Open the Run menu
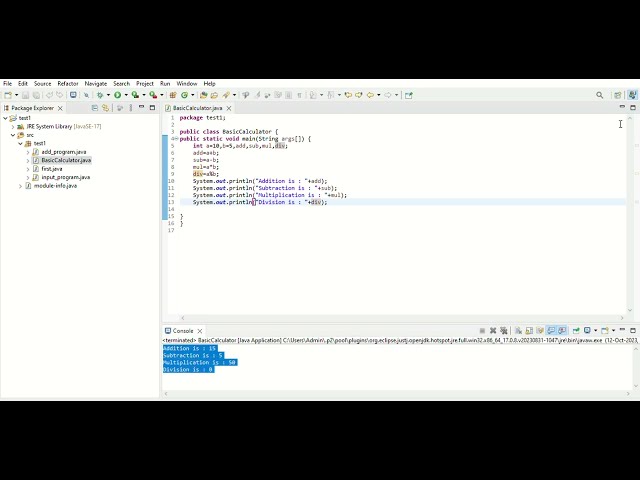 tap(165, 84)
